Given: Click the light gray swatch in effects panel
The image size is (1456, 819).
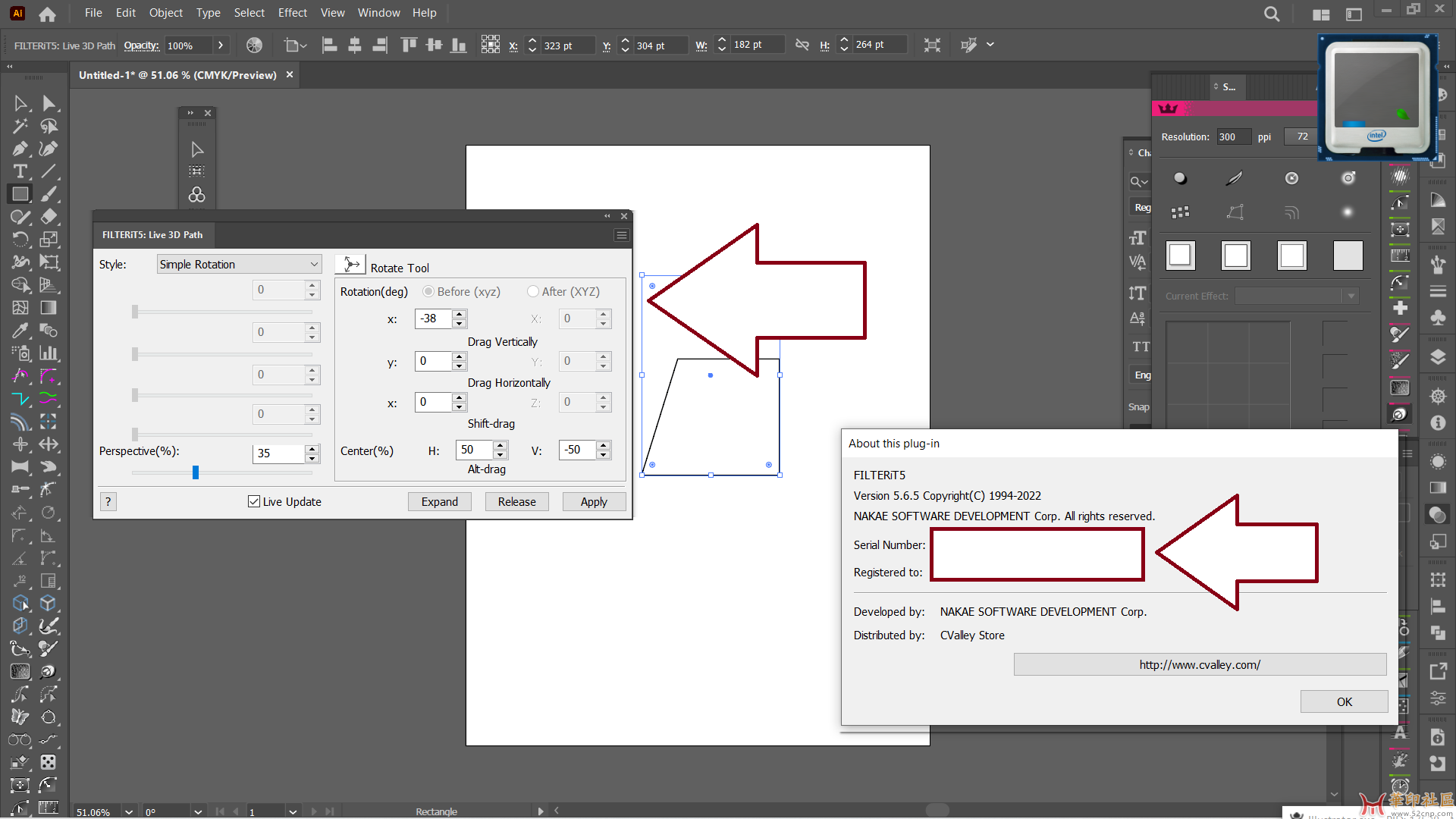Looking at the screenshot, I should point(1348,255).
